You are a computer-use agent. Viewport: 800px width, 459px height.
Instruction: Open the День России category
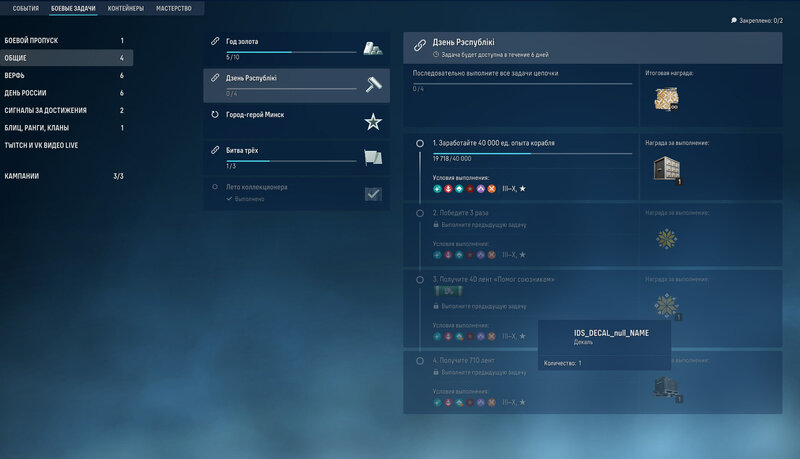click(66, 93)
